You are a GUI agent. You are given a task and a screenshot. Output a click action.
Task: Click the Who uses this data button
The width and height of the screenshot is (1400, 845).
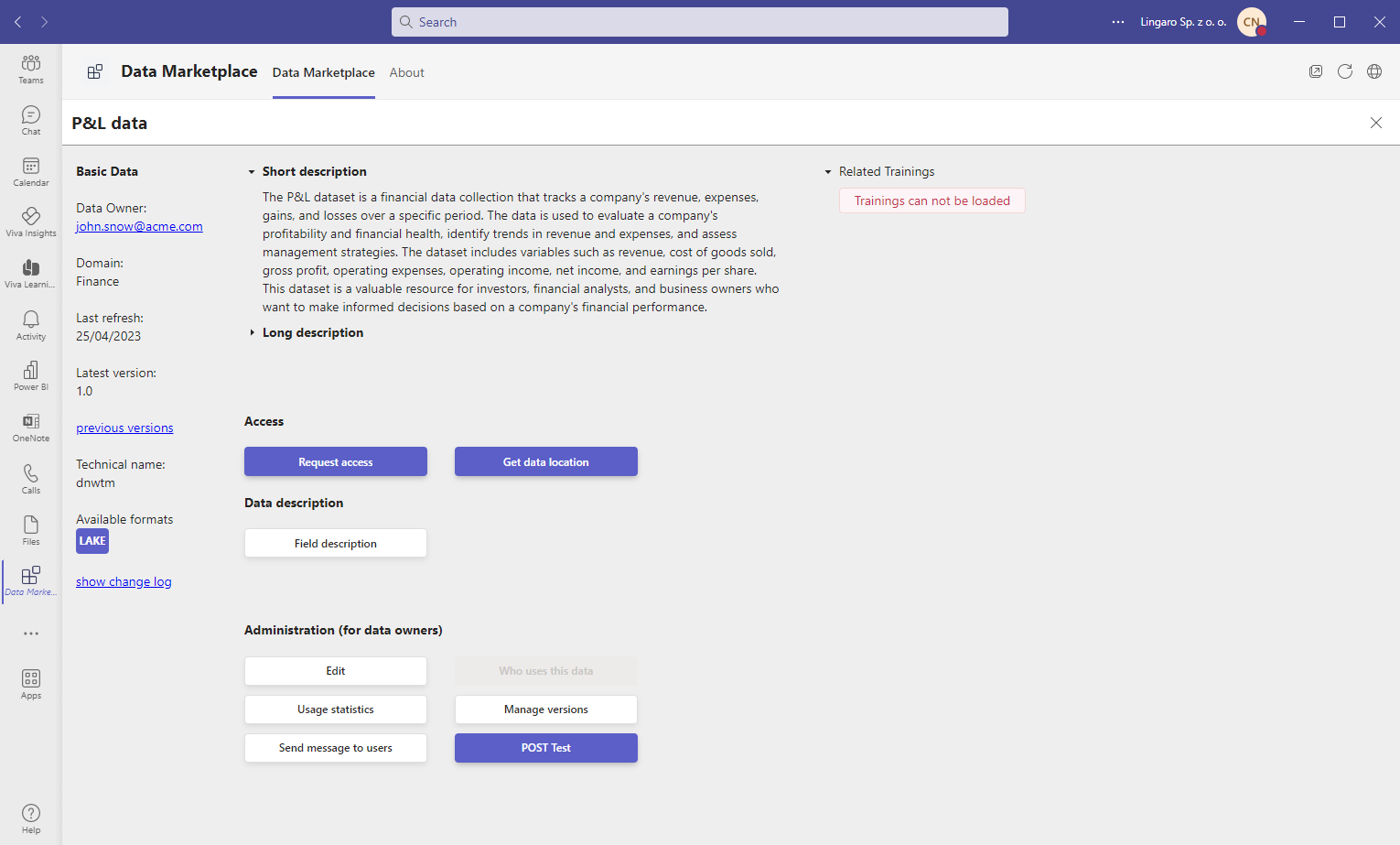pyautogui.click(x=546, y=671)
